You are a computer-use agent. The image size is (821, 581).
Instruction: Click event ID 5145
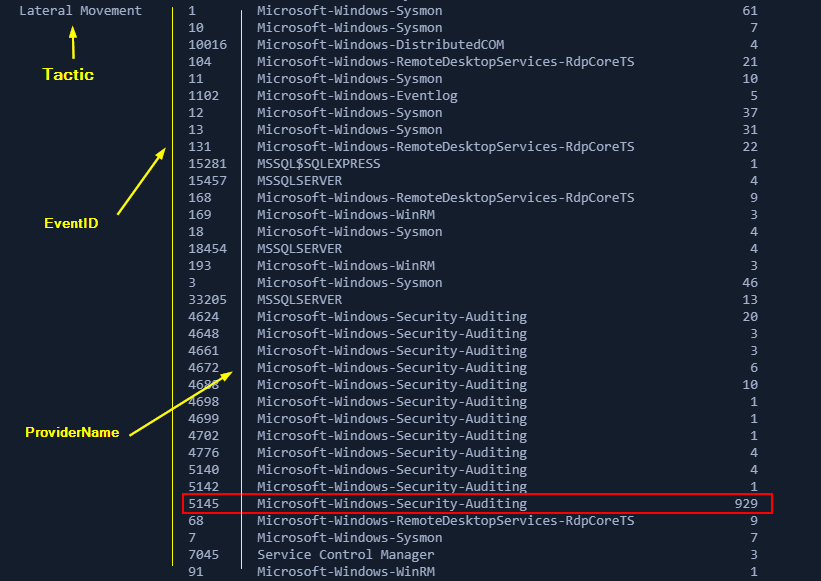(x=204, y=504)
